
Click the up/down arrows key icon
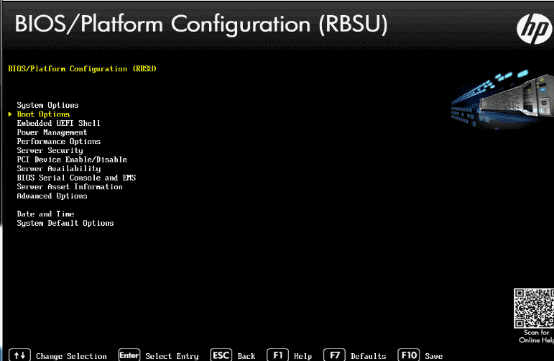point(19,355)
